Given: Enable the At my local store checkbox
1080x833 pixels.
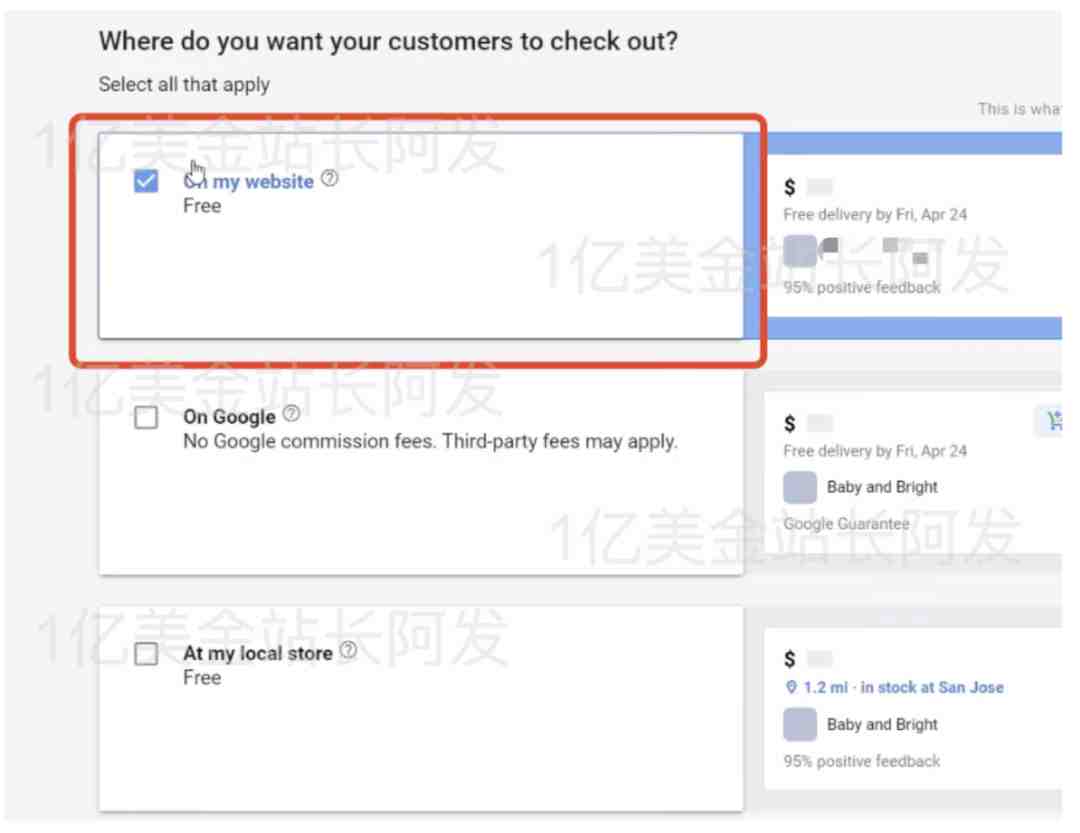Looking at the screenshot, I should click(x=146, y=653).
